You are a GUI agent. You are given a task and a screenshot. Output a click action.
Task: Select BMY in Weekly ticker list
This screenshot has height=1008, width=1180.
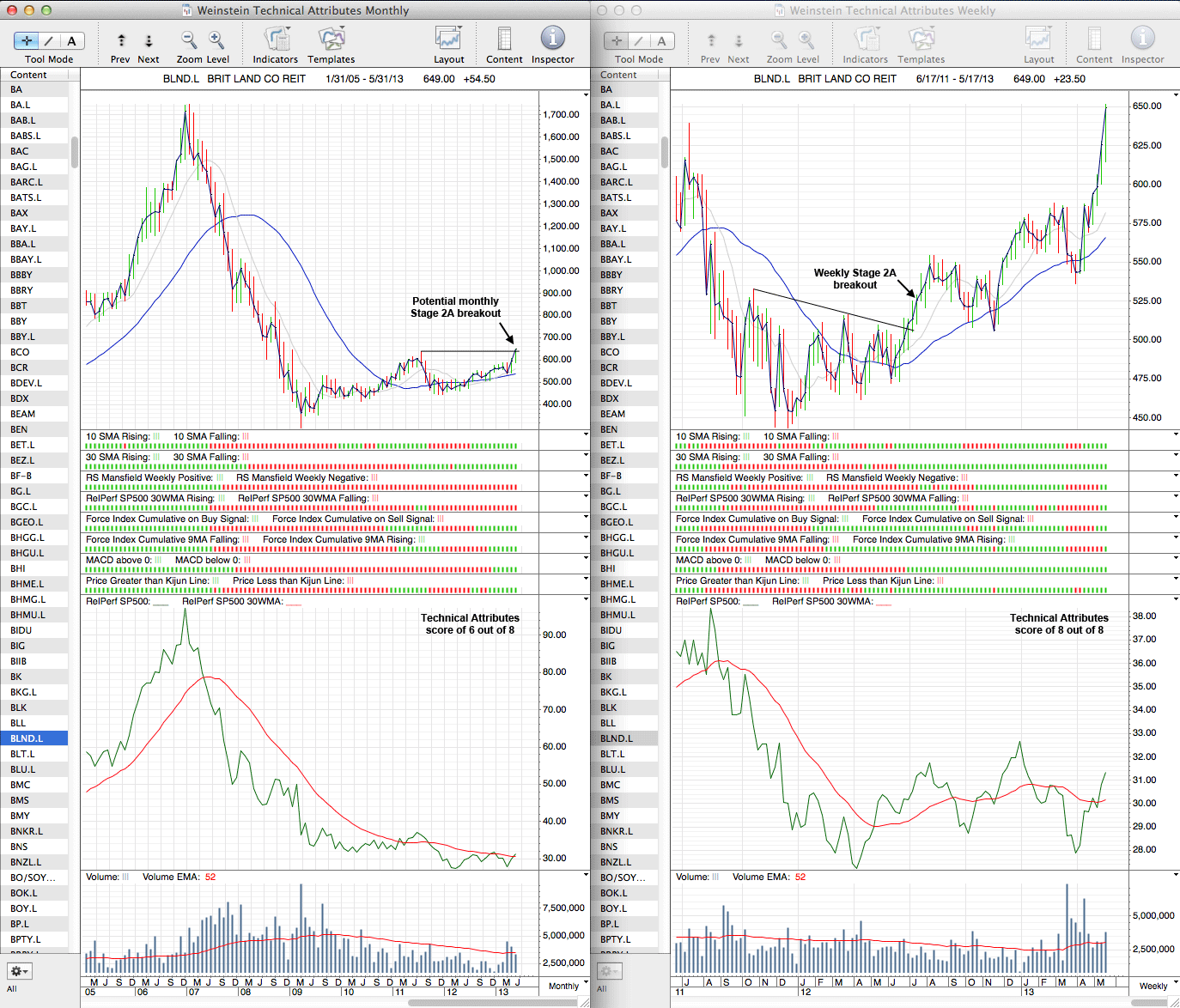(x=624, y=816)
